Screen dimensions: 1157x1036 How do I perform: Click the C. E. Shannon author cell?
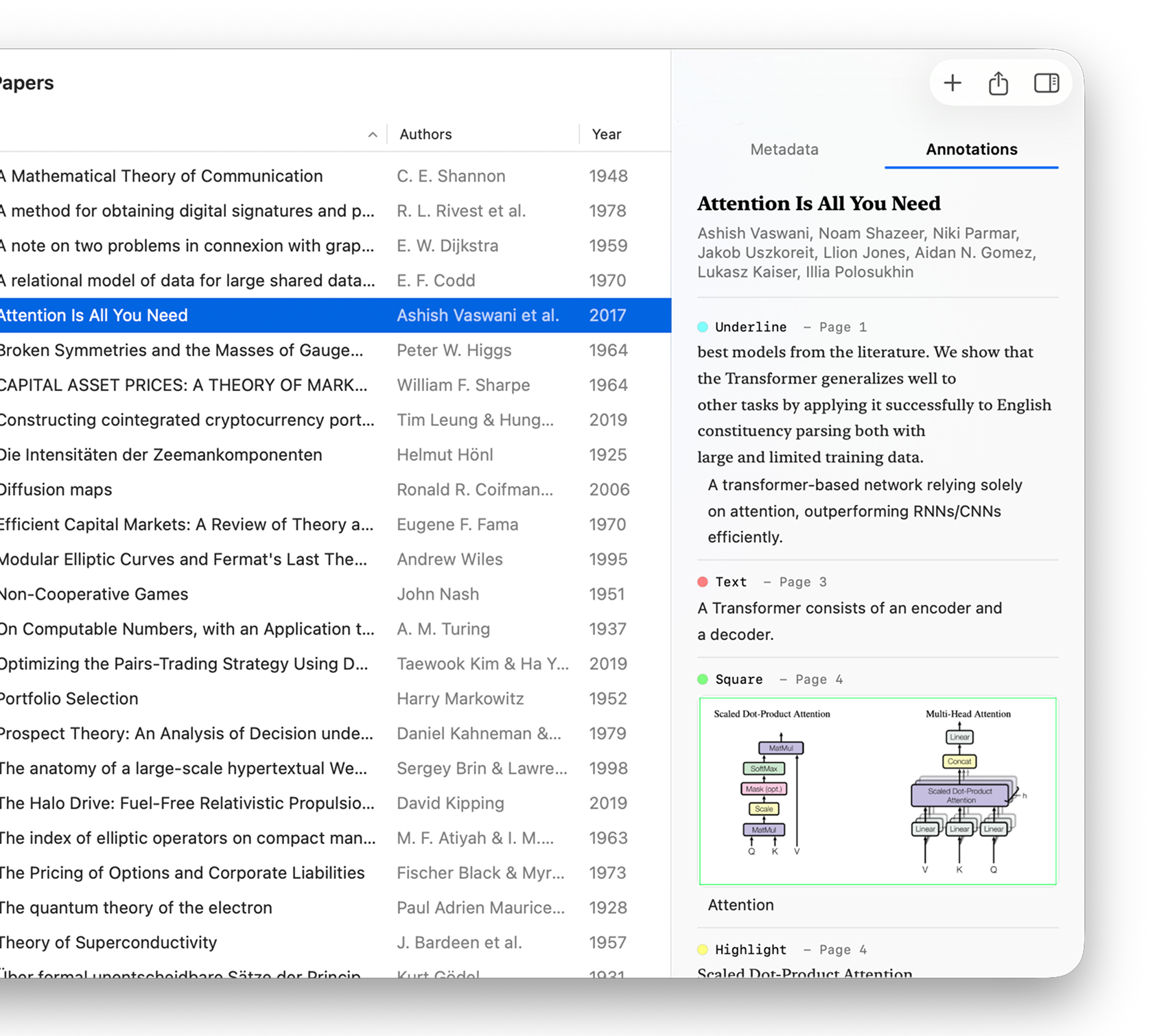pos(451,176)
